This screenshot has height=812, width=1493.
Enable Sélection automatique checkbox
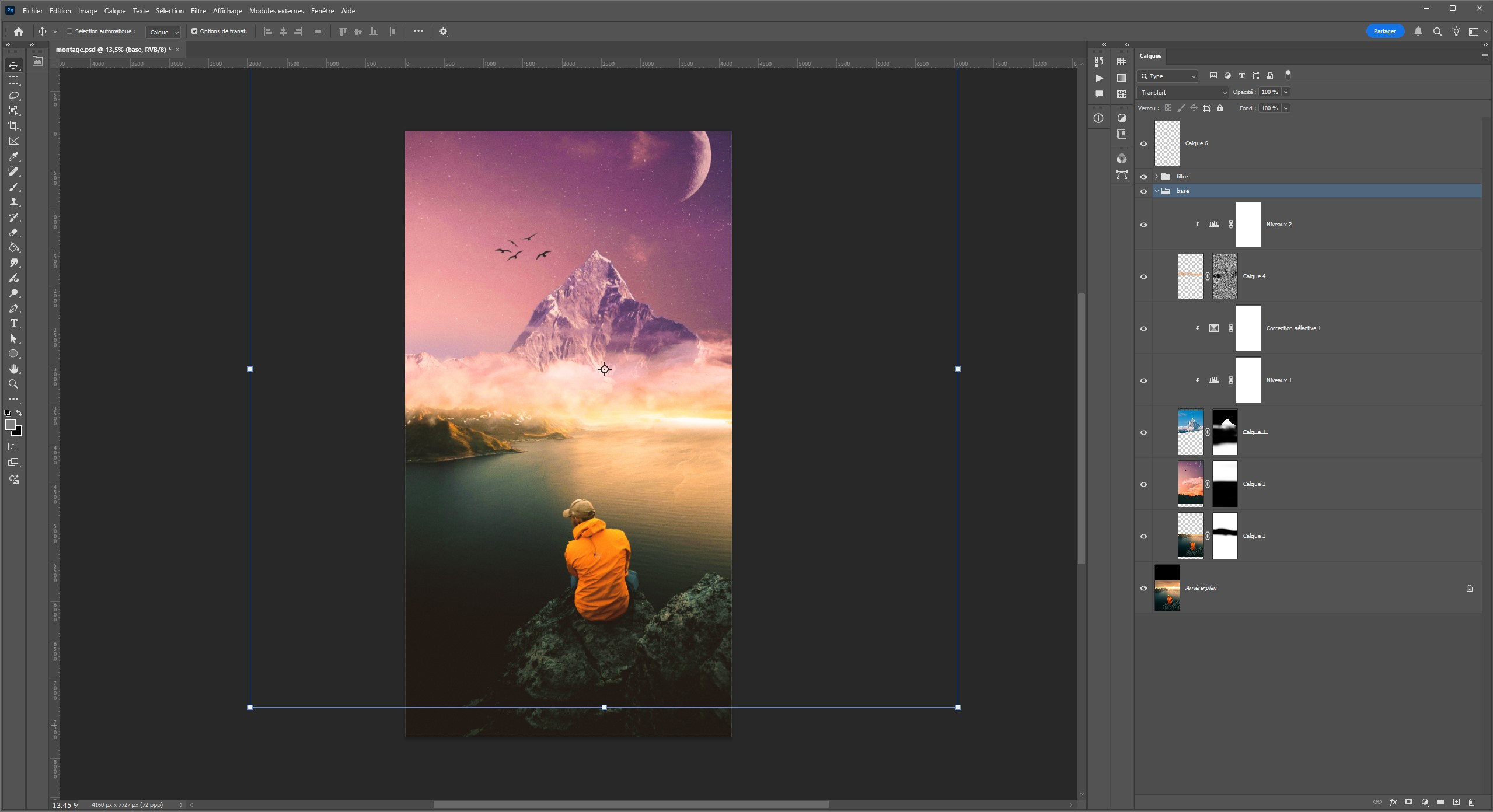tap(69, 32)
